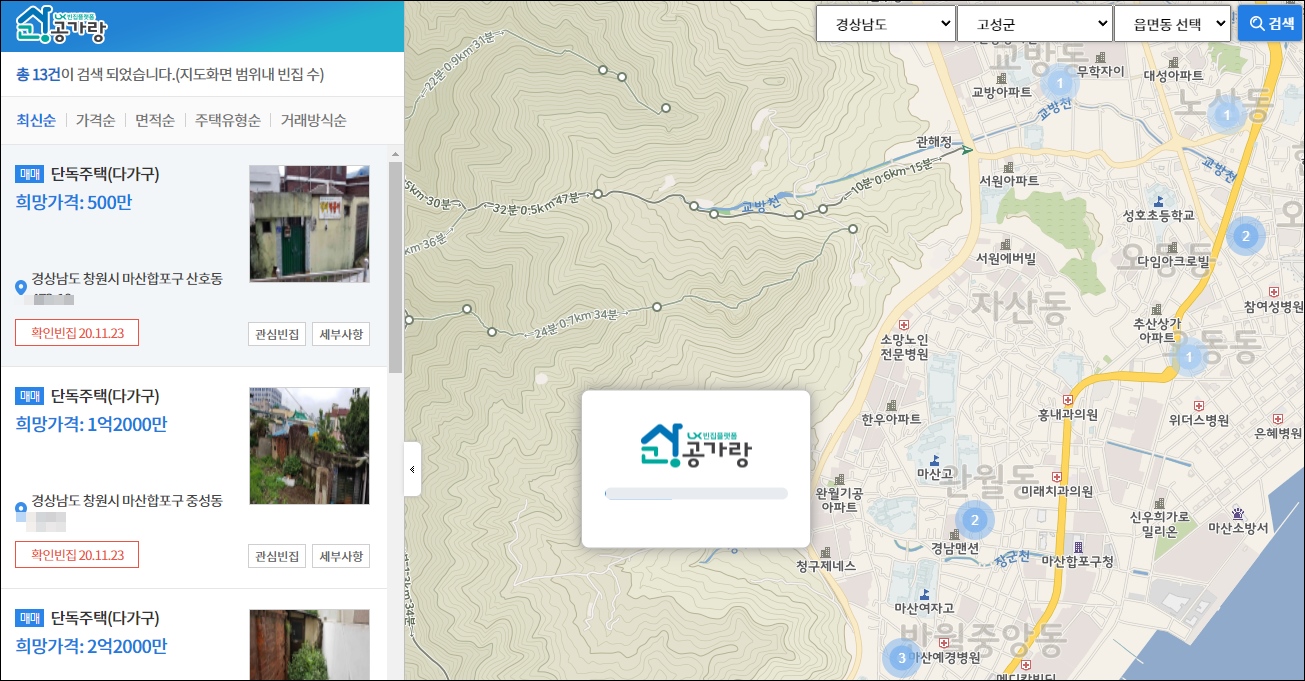The height and width of the screenshot is (681, 1305).
Task: Open the photo of the 1억2000만 listing
Action: tap(309, 445)
